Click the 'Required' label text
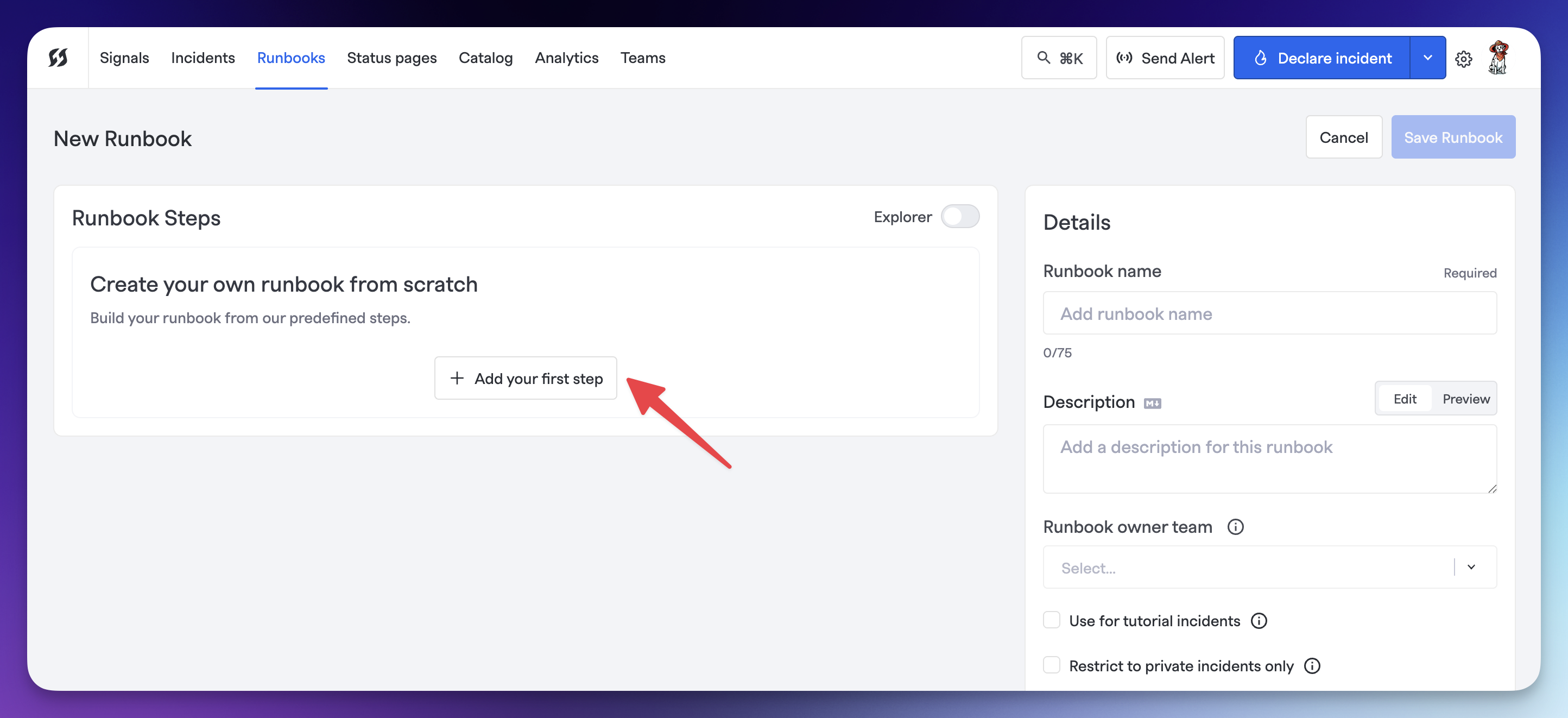This screenshot has height=718, width=1568. pos(1469,273)
